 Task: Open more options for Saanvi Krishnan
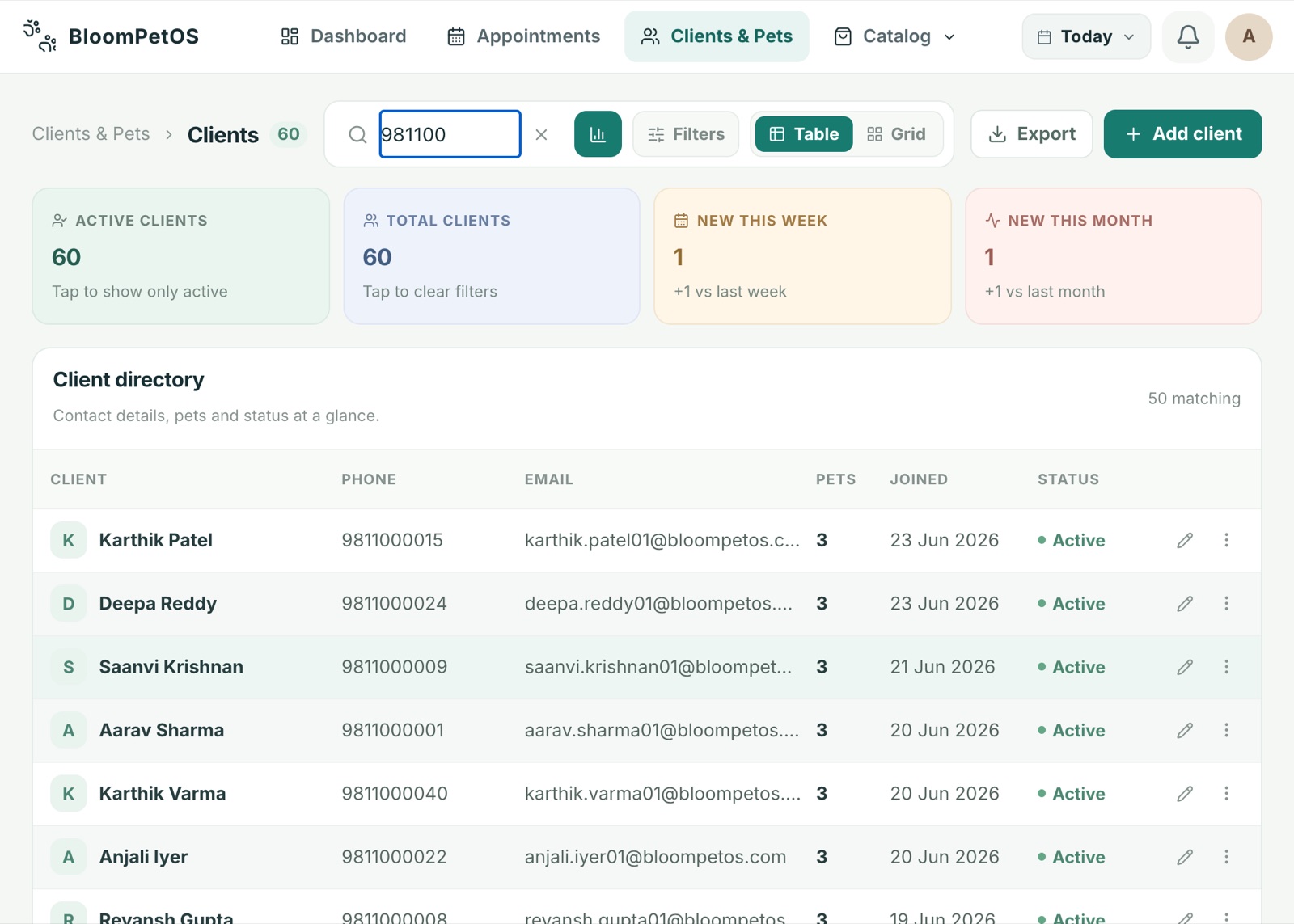coord(1226,667)
